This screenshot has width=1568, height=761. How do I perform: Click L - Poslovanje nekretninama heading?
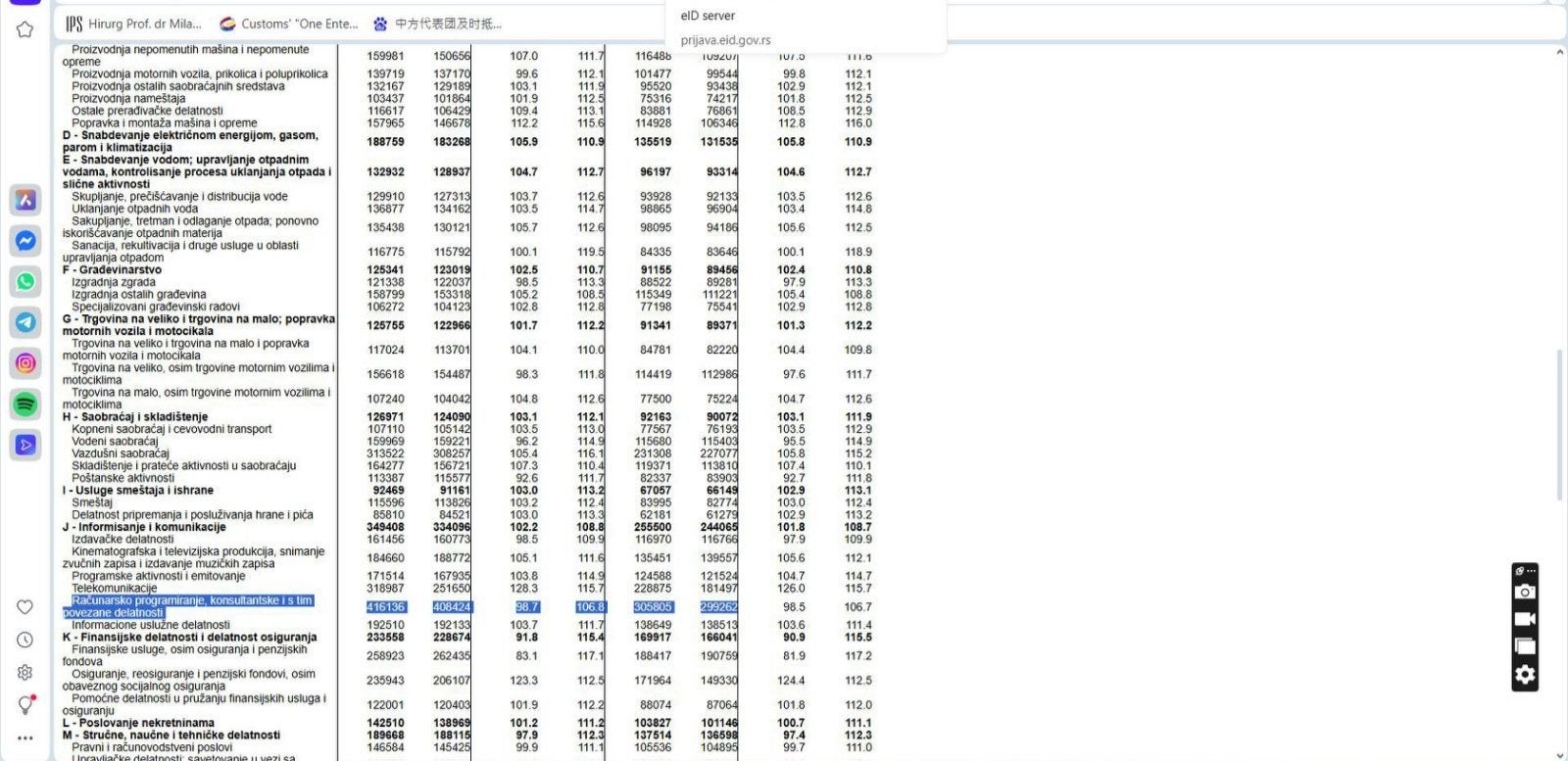click(x=138, y=723)
